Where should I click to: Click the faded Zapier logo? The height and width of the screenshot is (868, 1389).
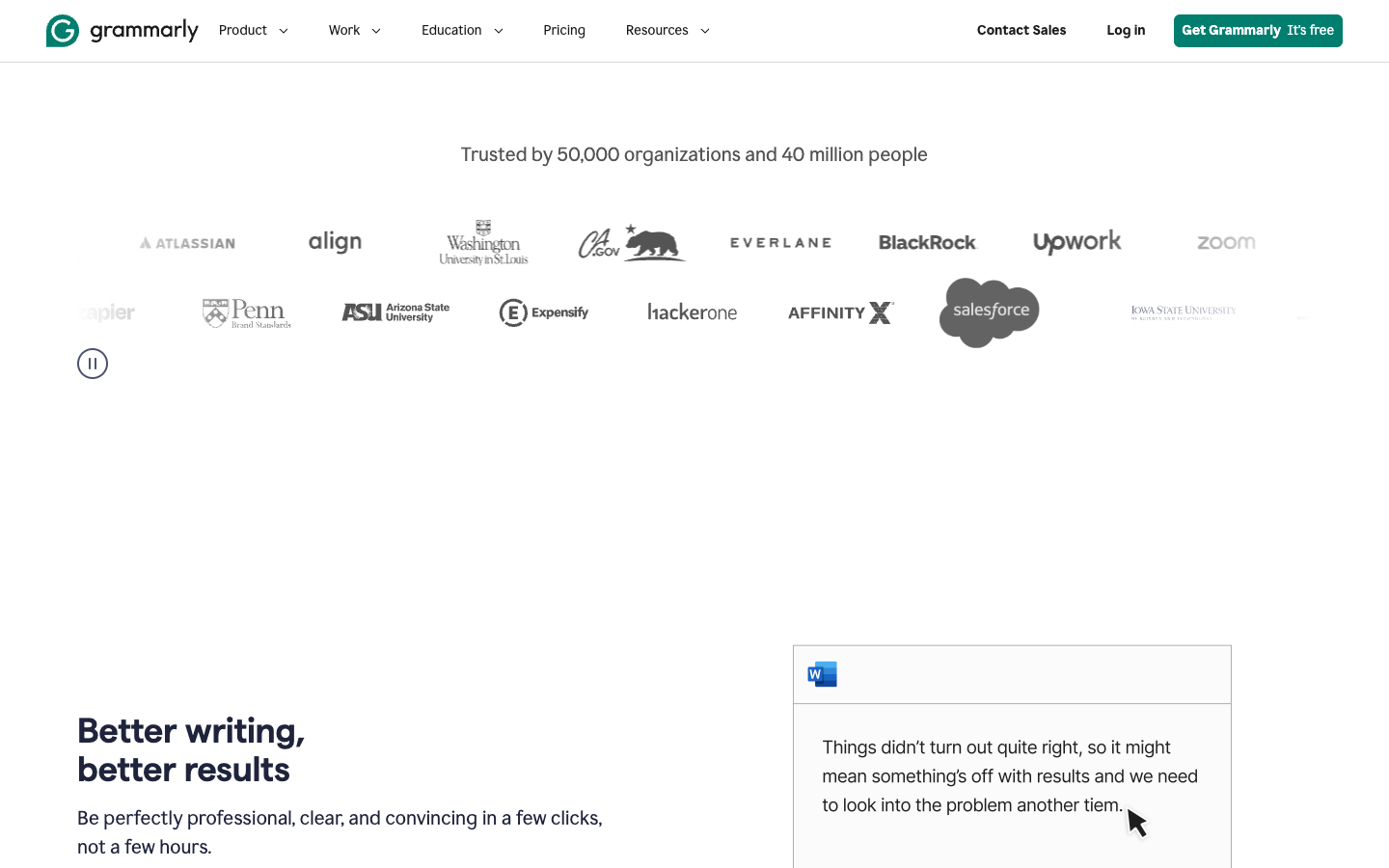(106, 312)
